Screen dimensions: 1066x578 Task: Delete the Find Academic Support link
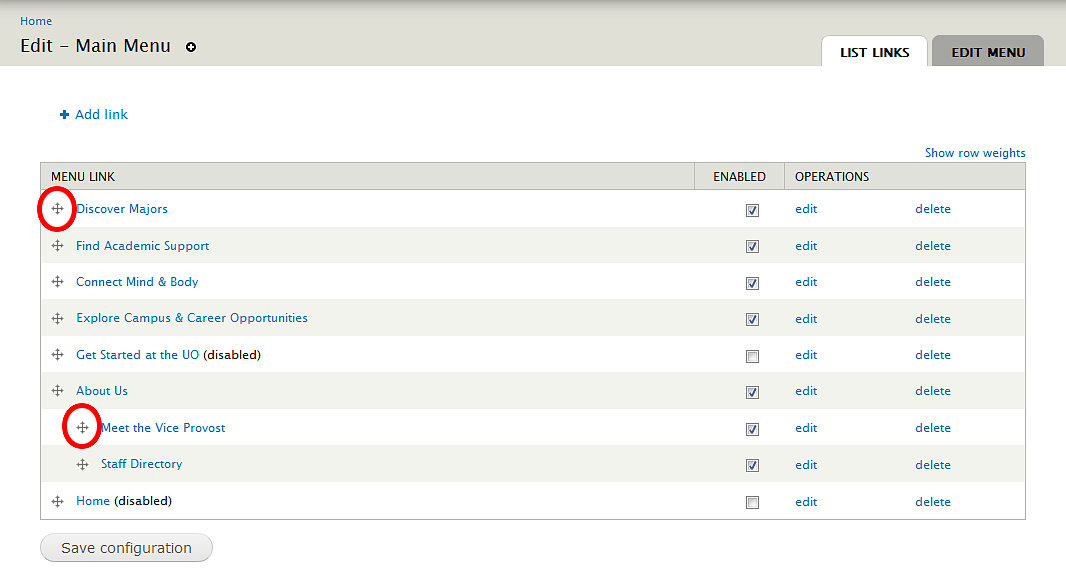(x=932, y=246)
